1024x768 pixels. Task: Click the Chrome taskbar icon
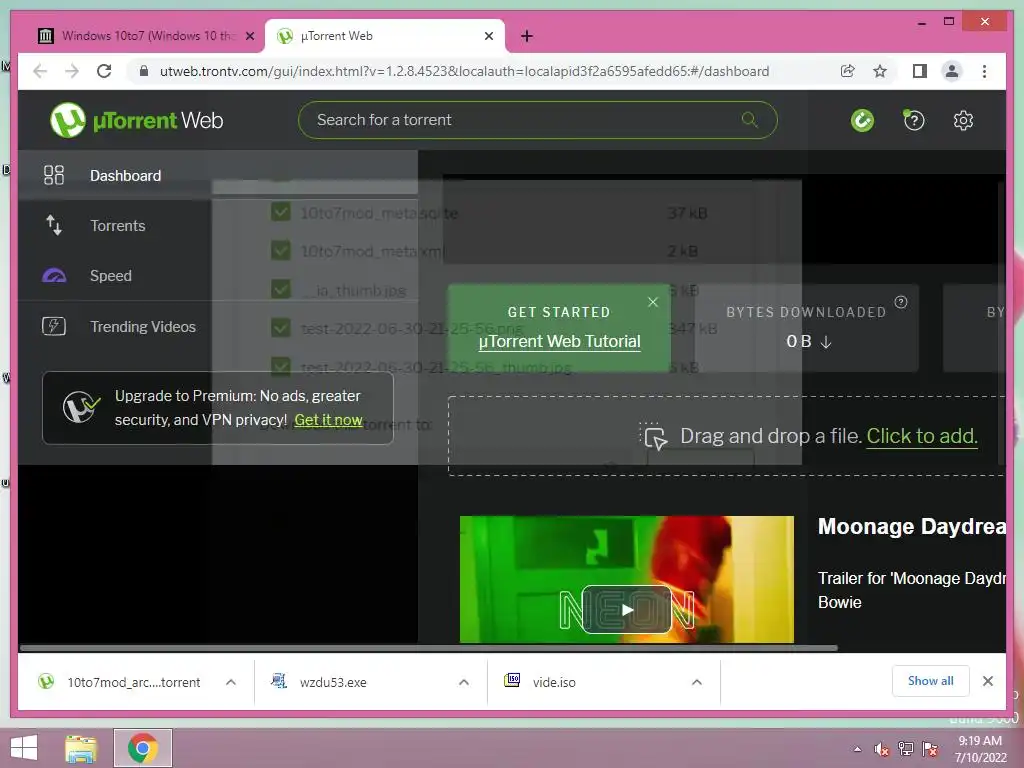coord(143,748)
